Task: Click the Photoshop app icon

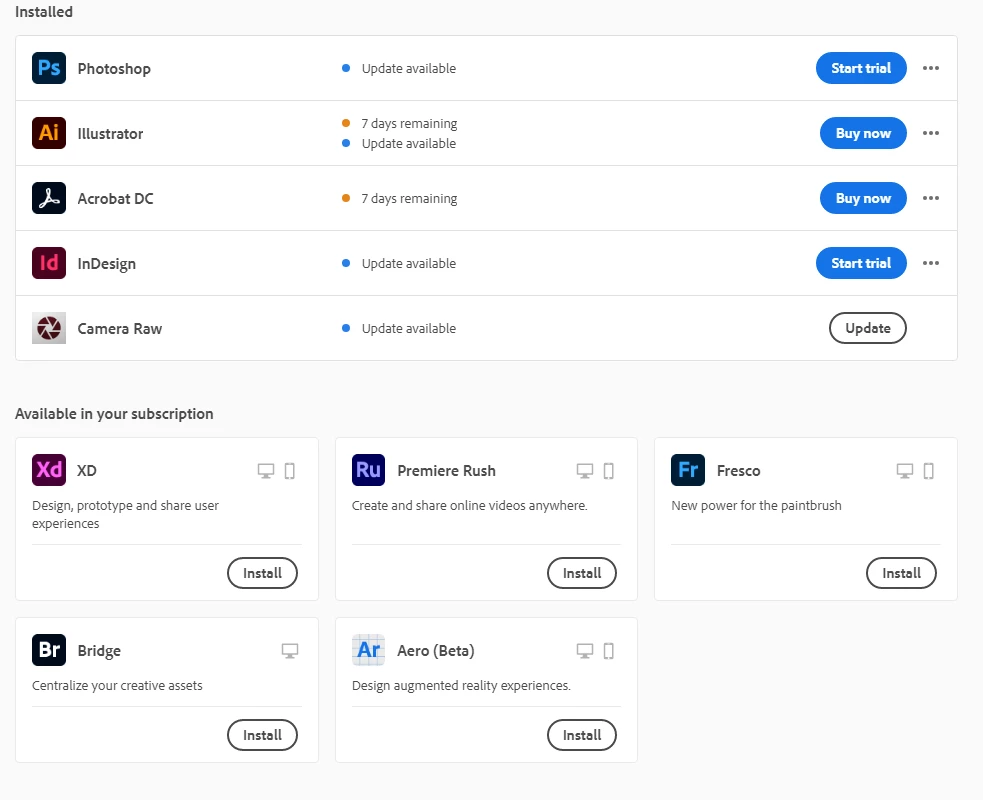Action: coord(49,68)
